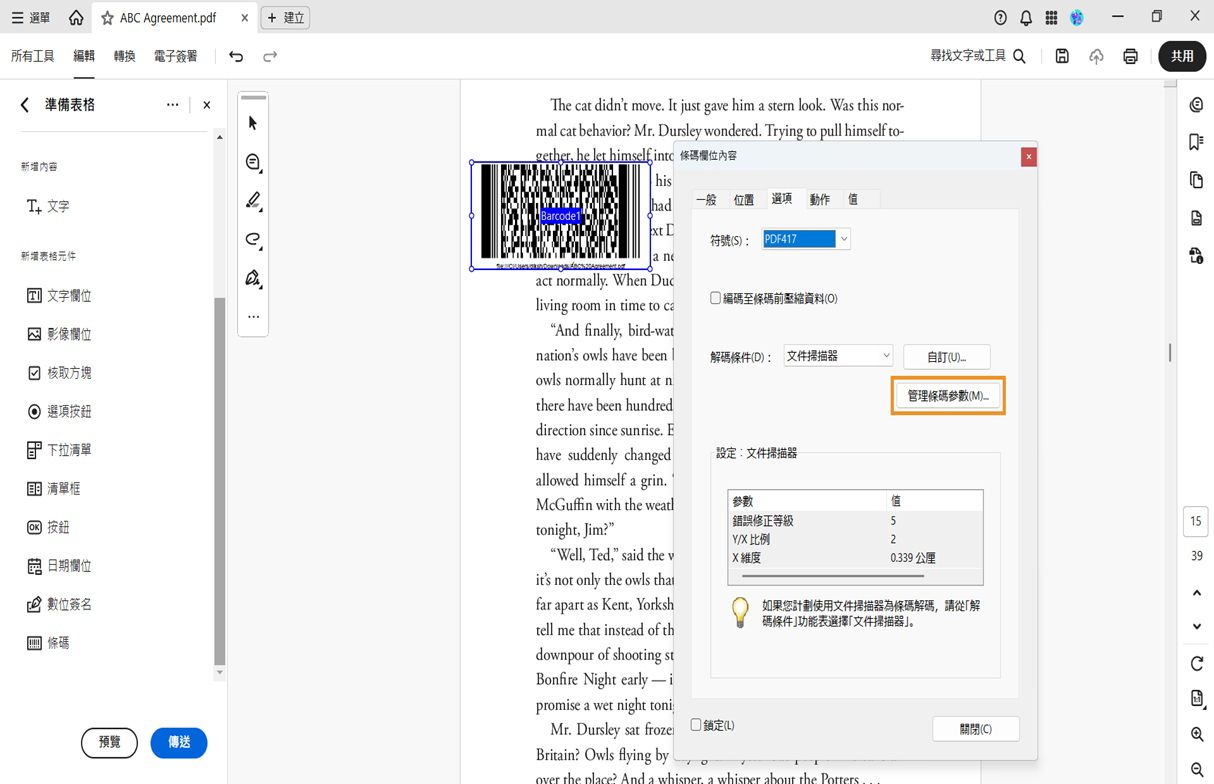Screen dimensions: 1214x784
Task: Open the PDF417 符號 dropdown
Action: click(x=843, y=238)
